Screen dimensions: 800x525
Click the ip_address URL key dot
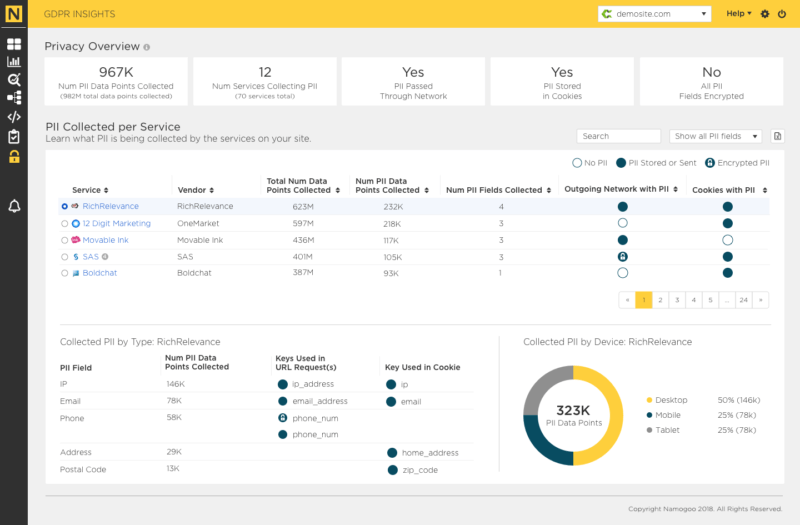click(x=282, y=384)
